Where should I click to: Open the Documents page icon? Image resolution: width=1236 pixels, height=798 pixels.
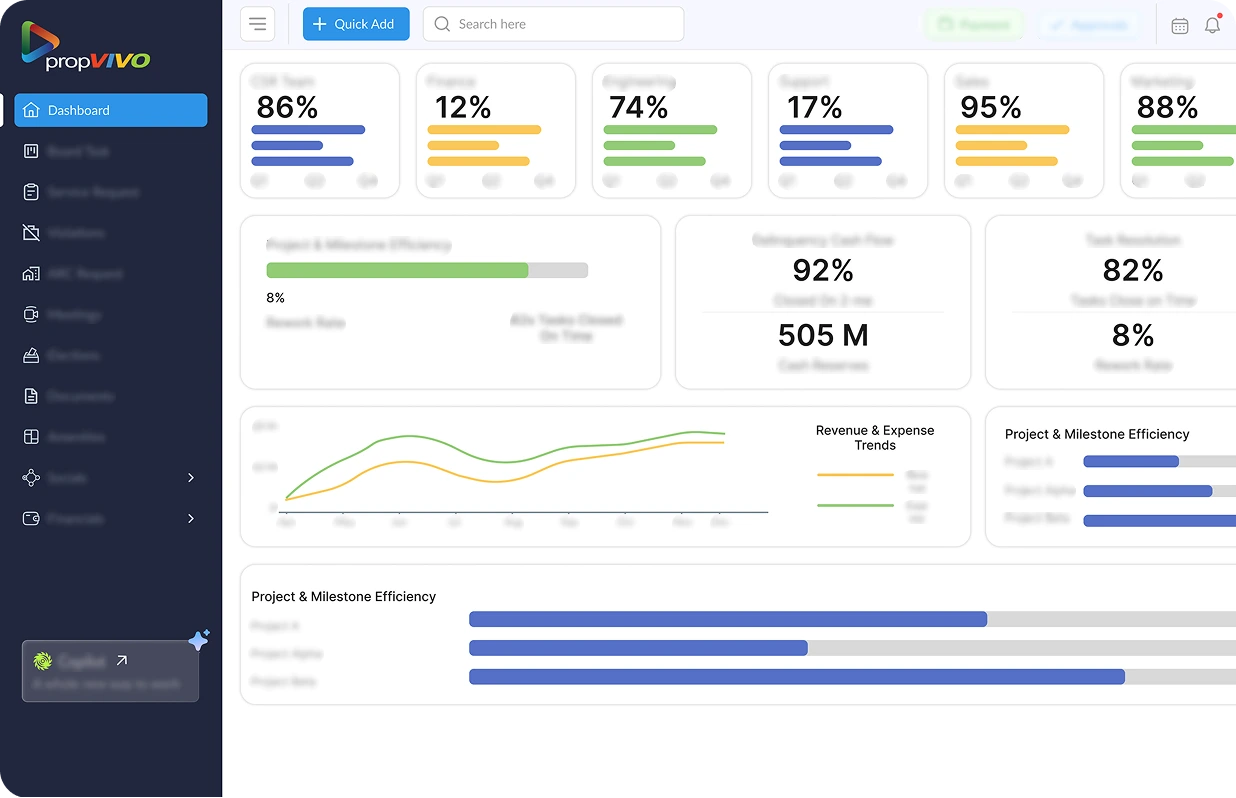(x=36, y=396)
